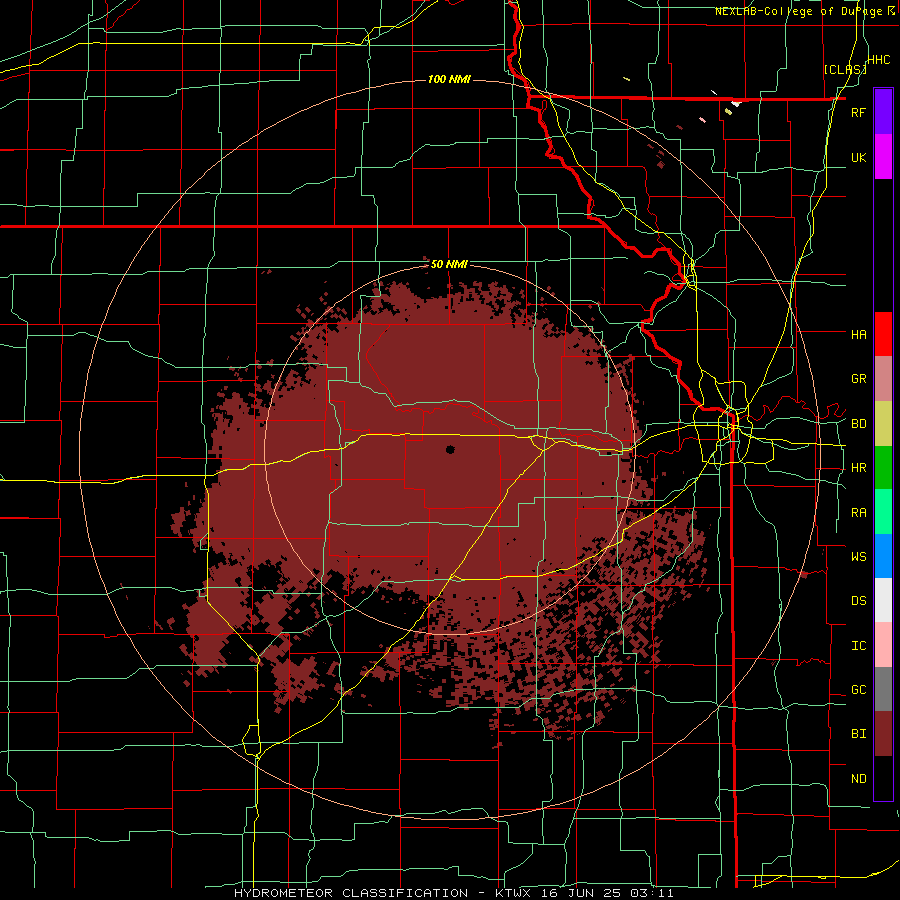Click the RA legend label

(858, 513)
